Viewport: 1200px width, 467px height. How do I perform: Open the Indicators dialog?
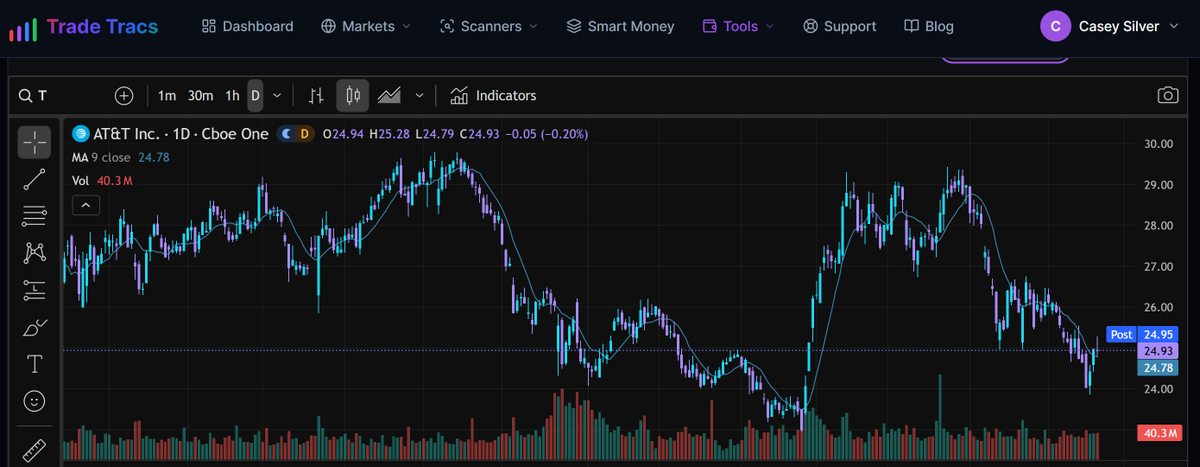pyautogui.click(x=493, y=96)
